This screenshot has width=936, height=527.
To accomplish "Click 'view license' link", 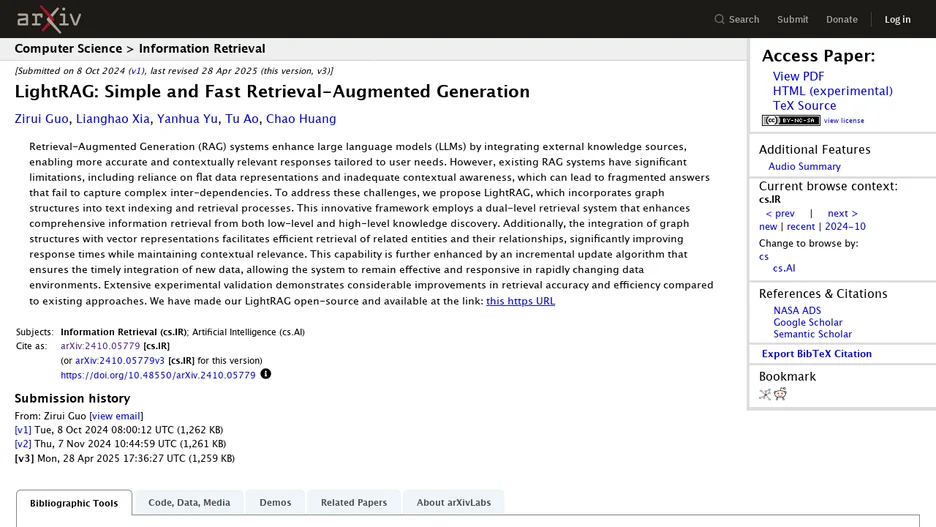I will pos(843,121).
